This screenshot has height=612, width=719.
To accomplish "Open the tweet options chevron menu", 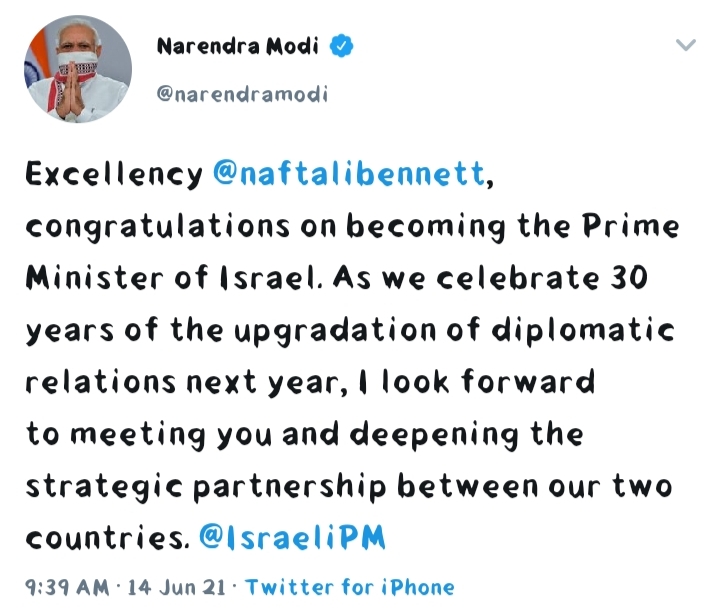I will tap(686, 45).
